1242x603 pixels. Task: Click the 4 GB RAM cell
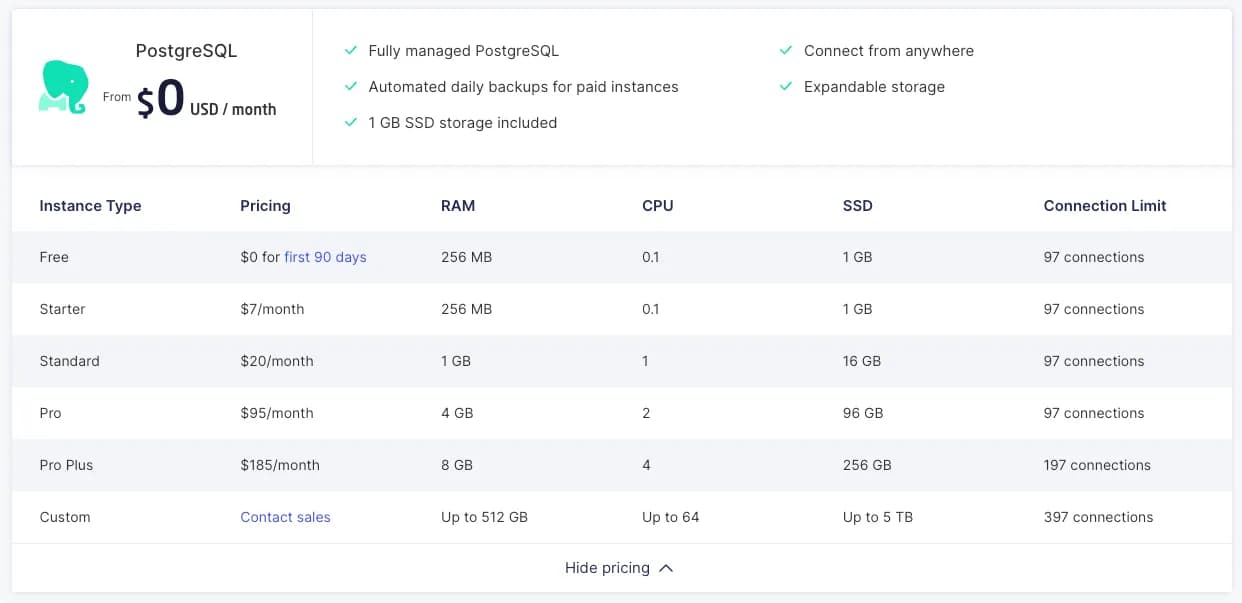click(457, 413)
